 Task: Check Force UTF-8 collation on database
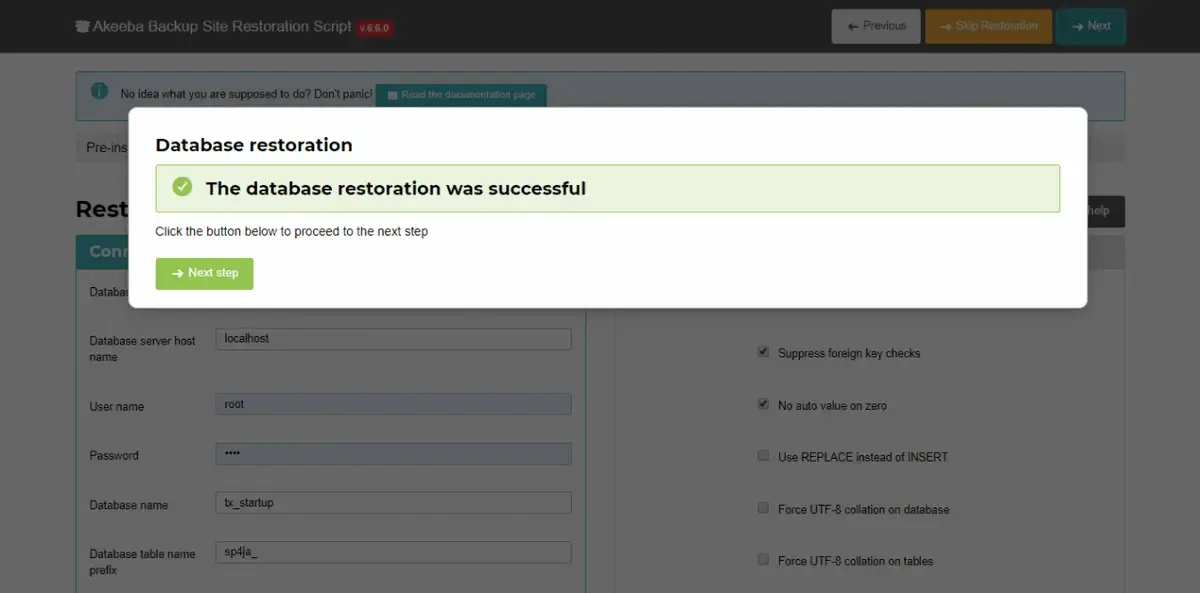(763, 508)
